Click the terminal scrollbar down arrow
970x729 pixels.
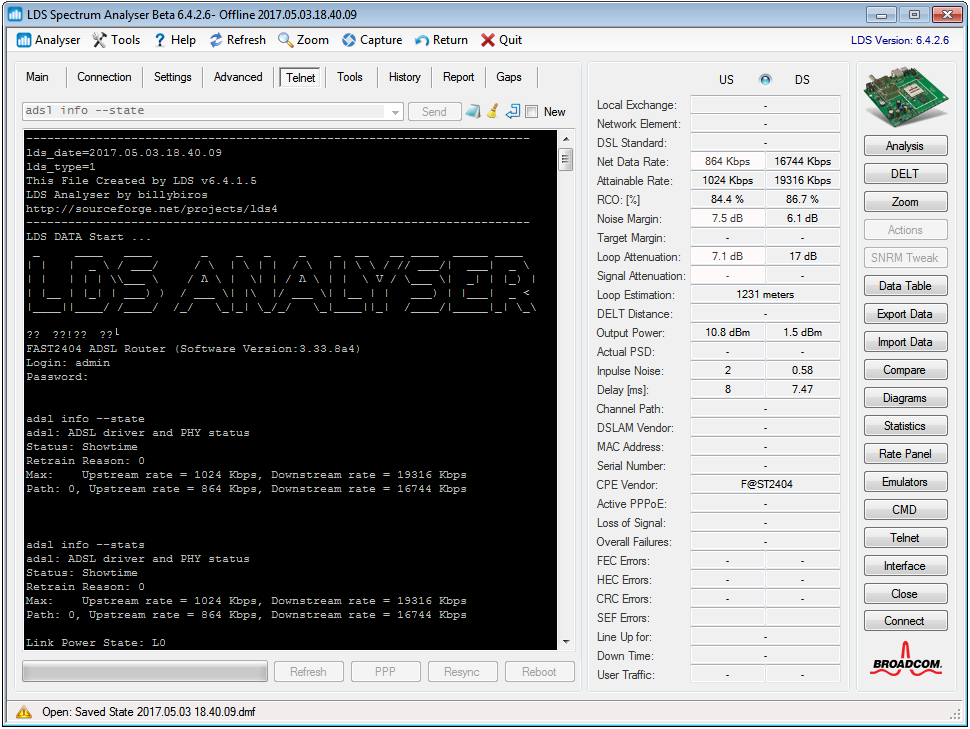pyautogui.click(x=565, y=641)
